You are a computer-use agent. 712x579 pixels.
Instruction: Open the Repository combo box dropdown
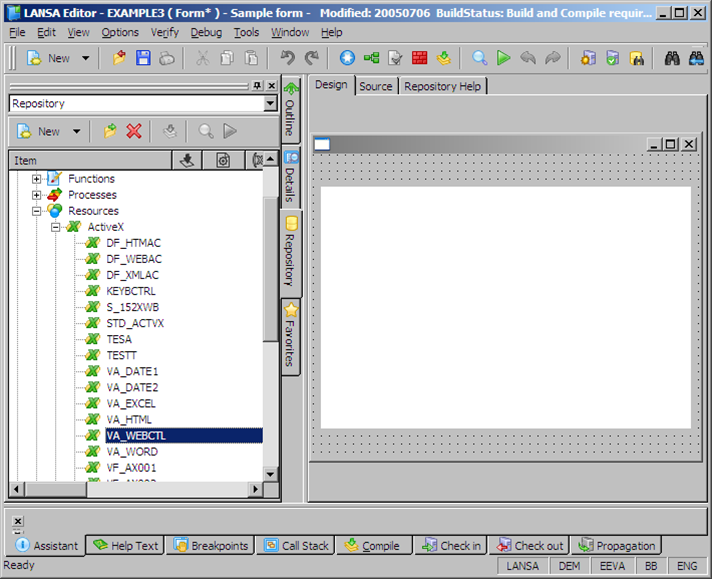coord(270,104)
